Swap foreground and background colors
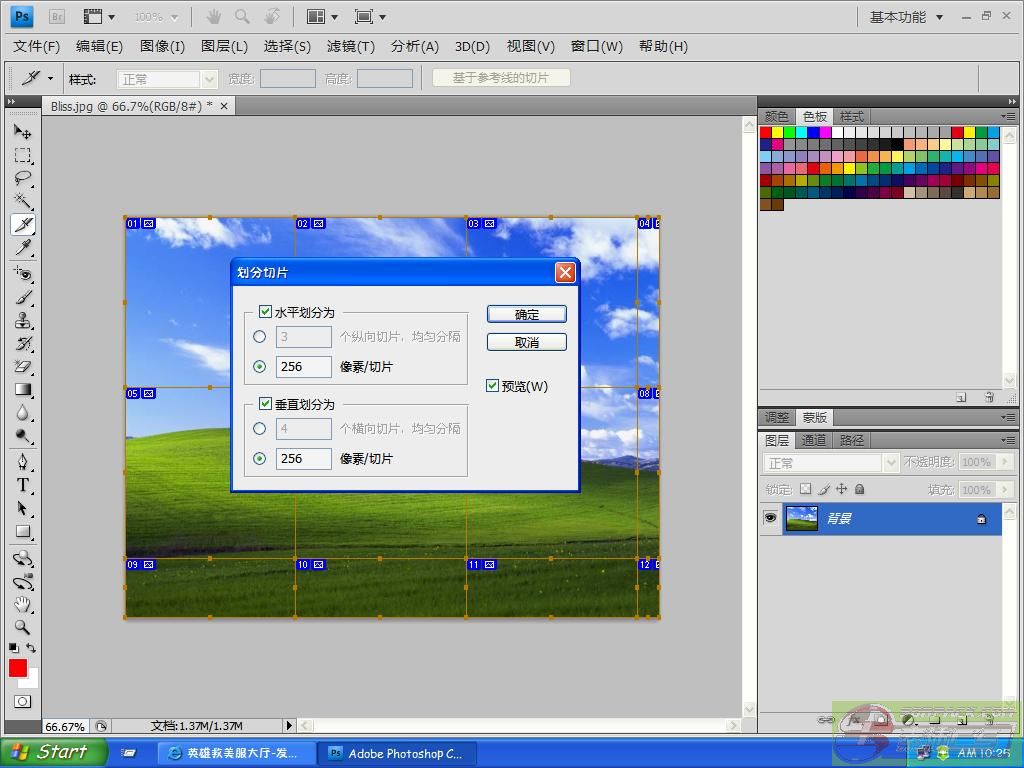Image resolution: width=1024 pixels, height=768 pixels. [x=31, y=648]
